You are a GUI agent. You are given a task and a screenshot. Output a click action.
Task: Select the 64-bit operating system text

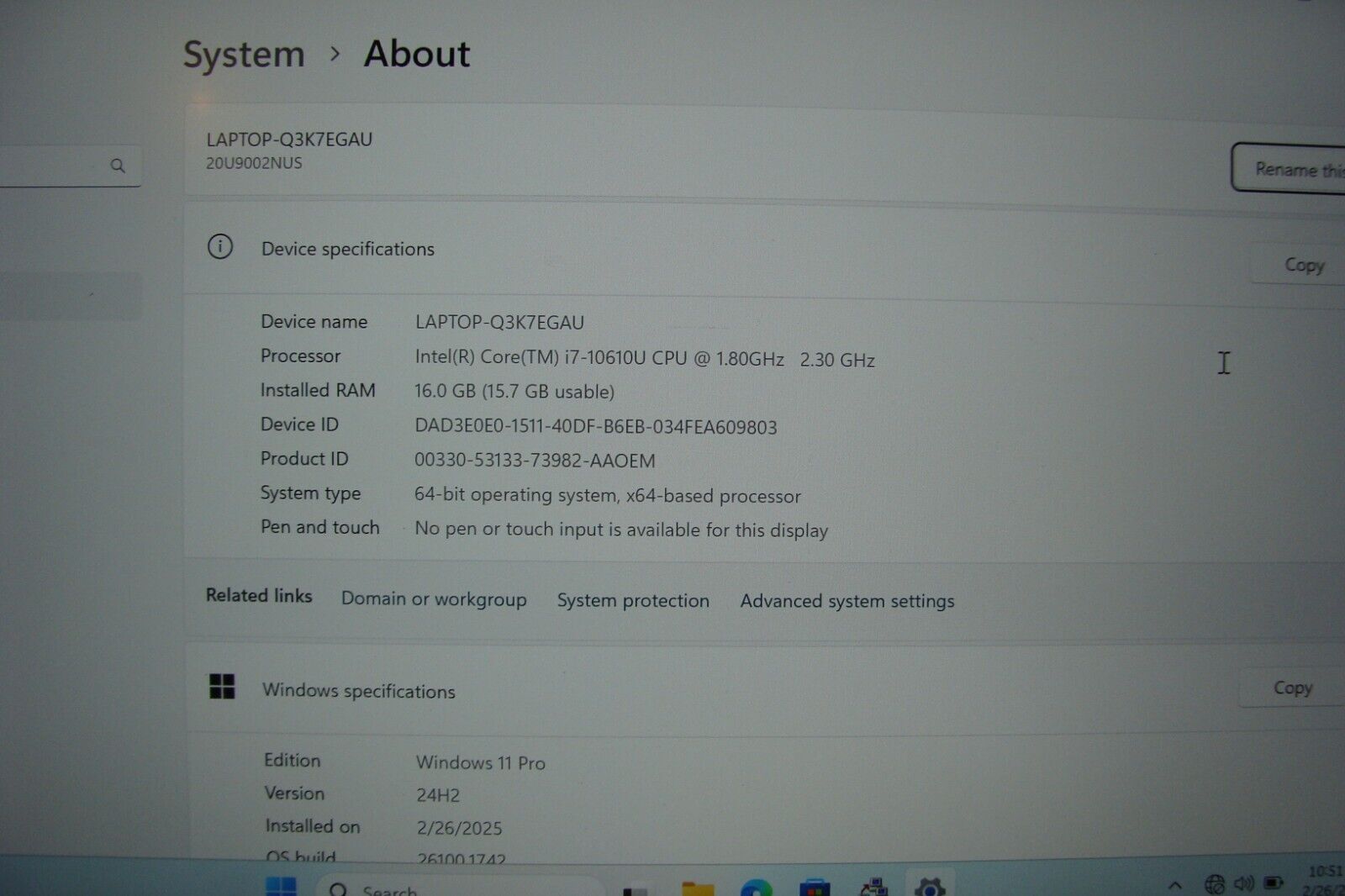607,495
